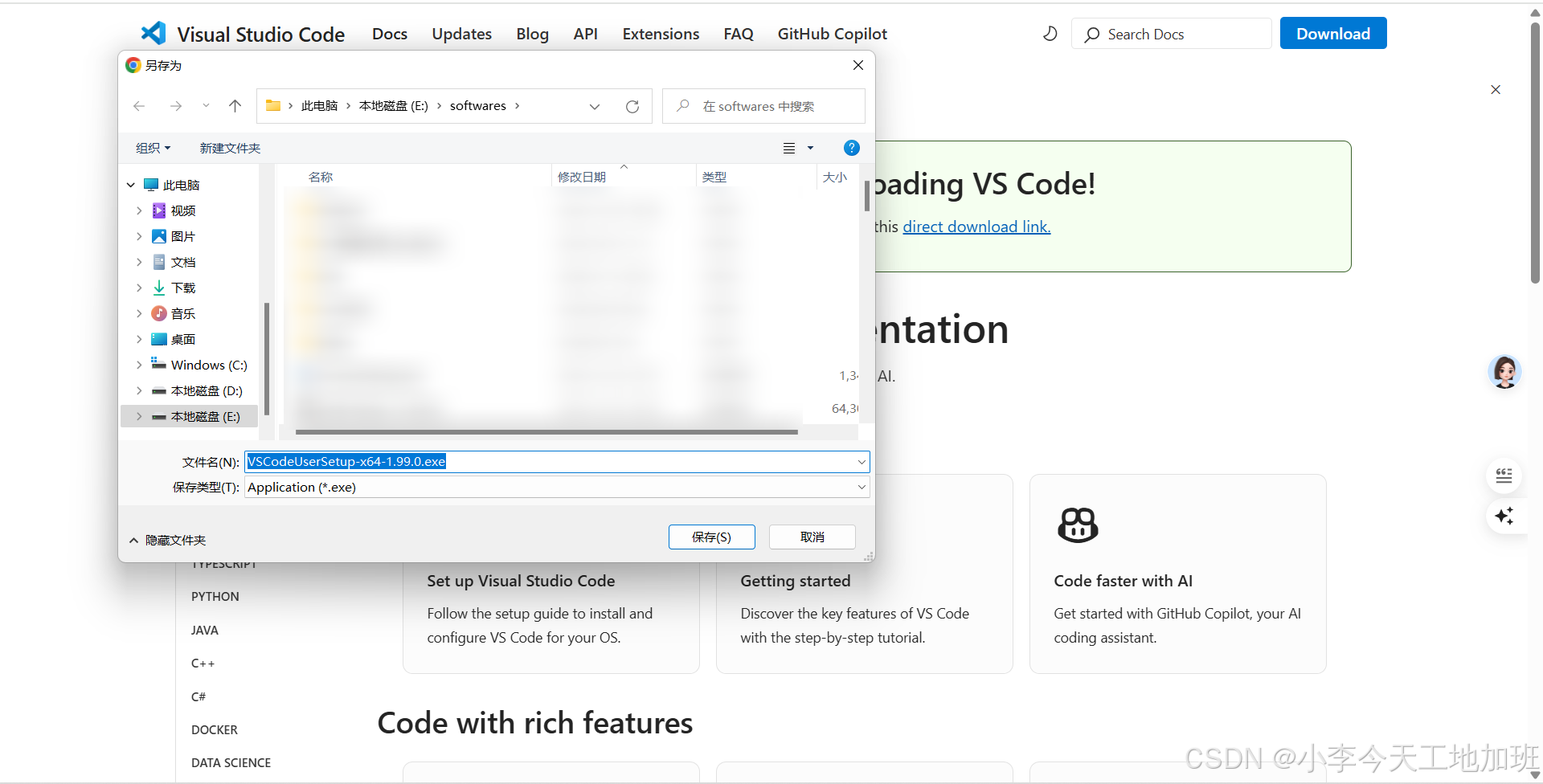Collapse the 此电脑 tree node
Screen dimensions: 1543x784
pos(131,185)
